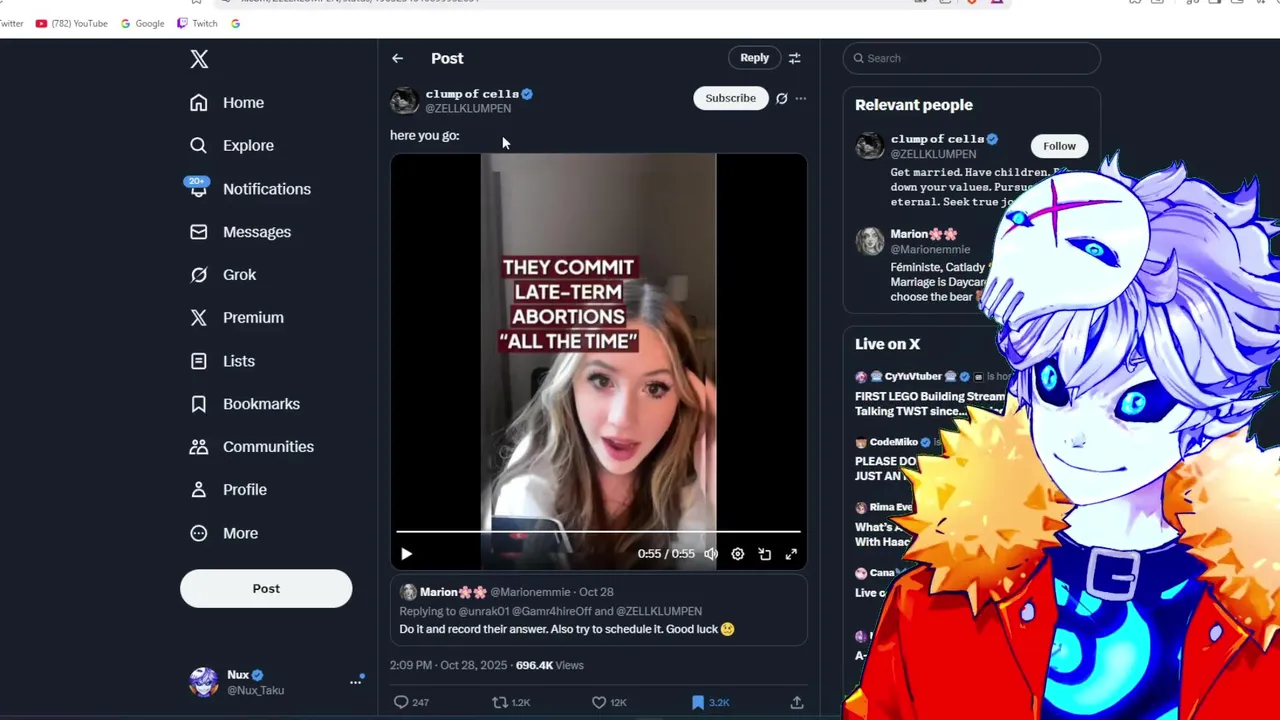
Task: Open the Twitch browser bookmark
Action: [x=197, y=23]
